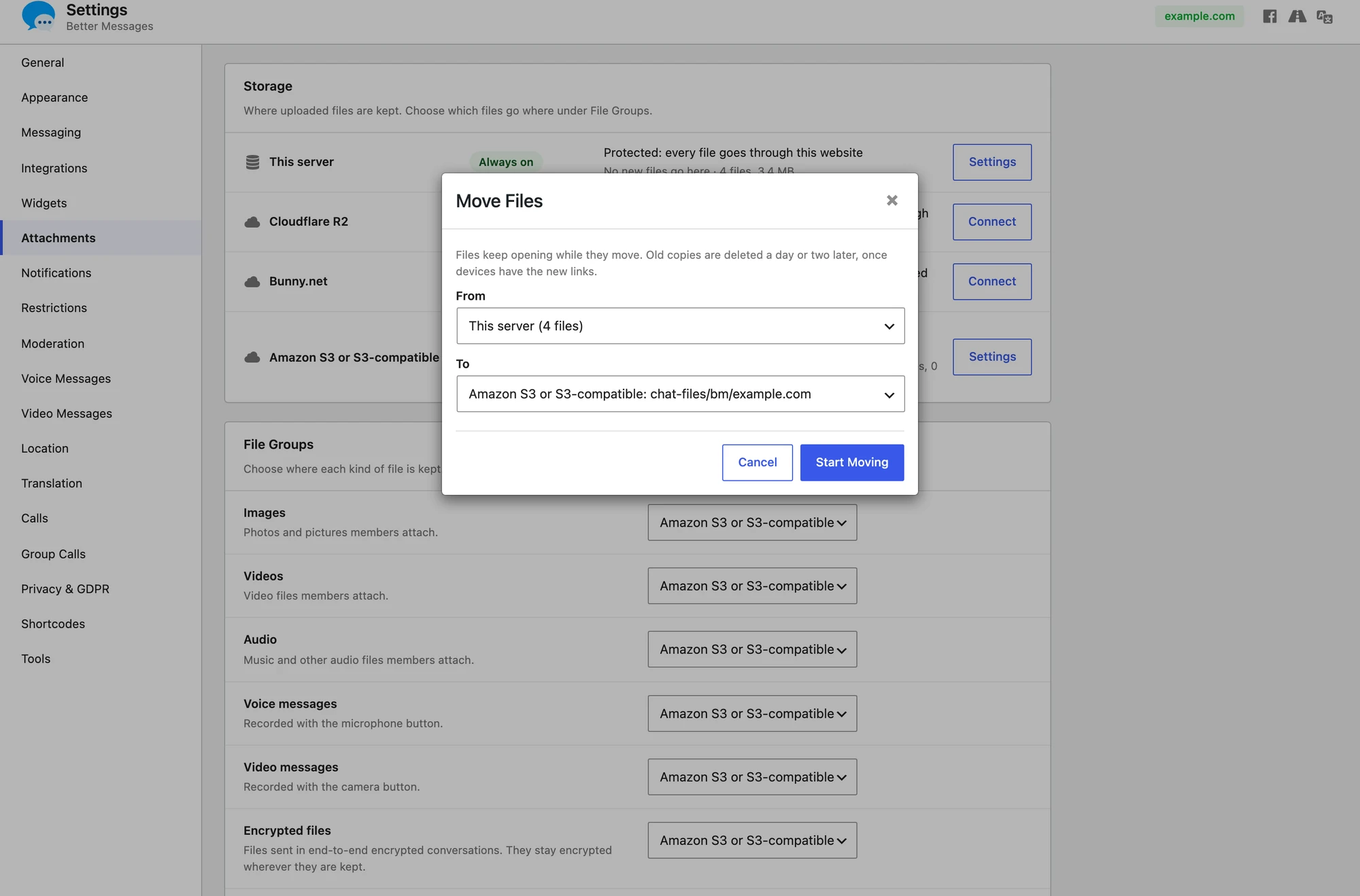The height and width of the screenshot is (896, 1360).
Task: Change the Video messages storage dropdown
Action: click(752, 777)
